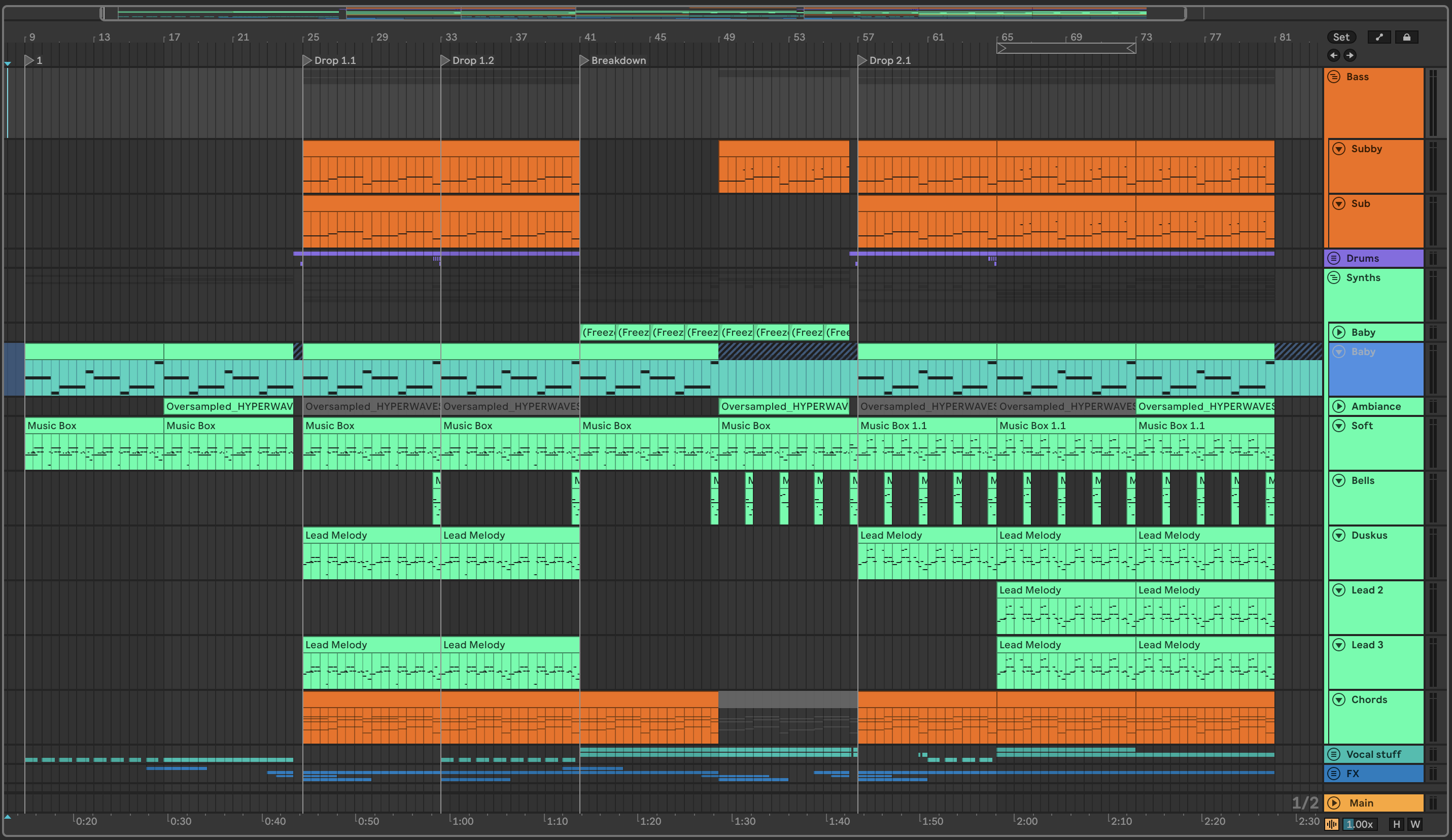Select the Vocal stuff group header

click(x=1373, y=754)
